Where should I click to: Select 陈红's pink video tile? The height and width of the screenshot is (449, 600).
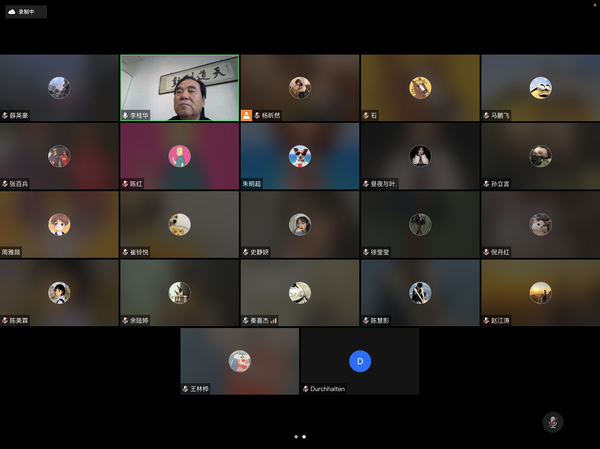click(179, 156)
